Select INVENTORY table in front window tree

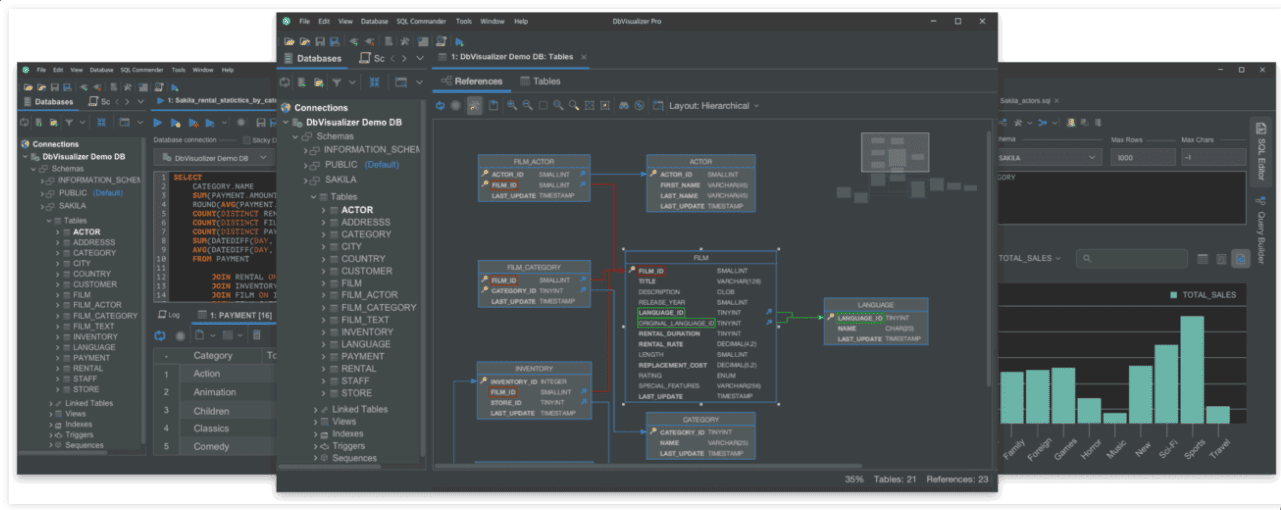click(x=367, y=332)
